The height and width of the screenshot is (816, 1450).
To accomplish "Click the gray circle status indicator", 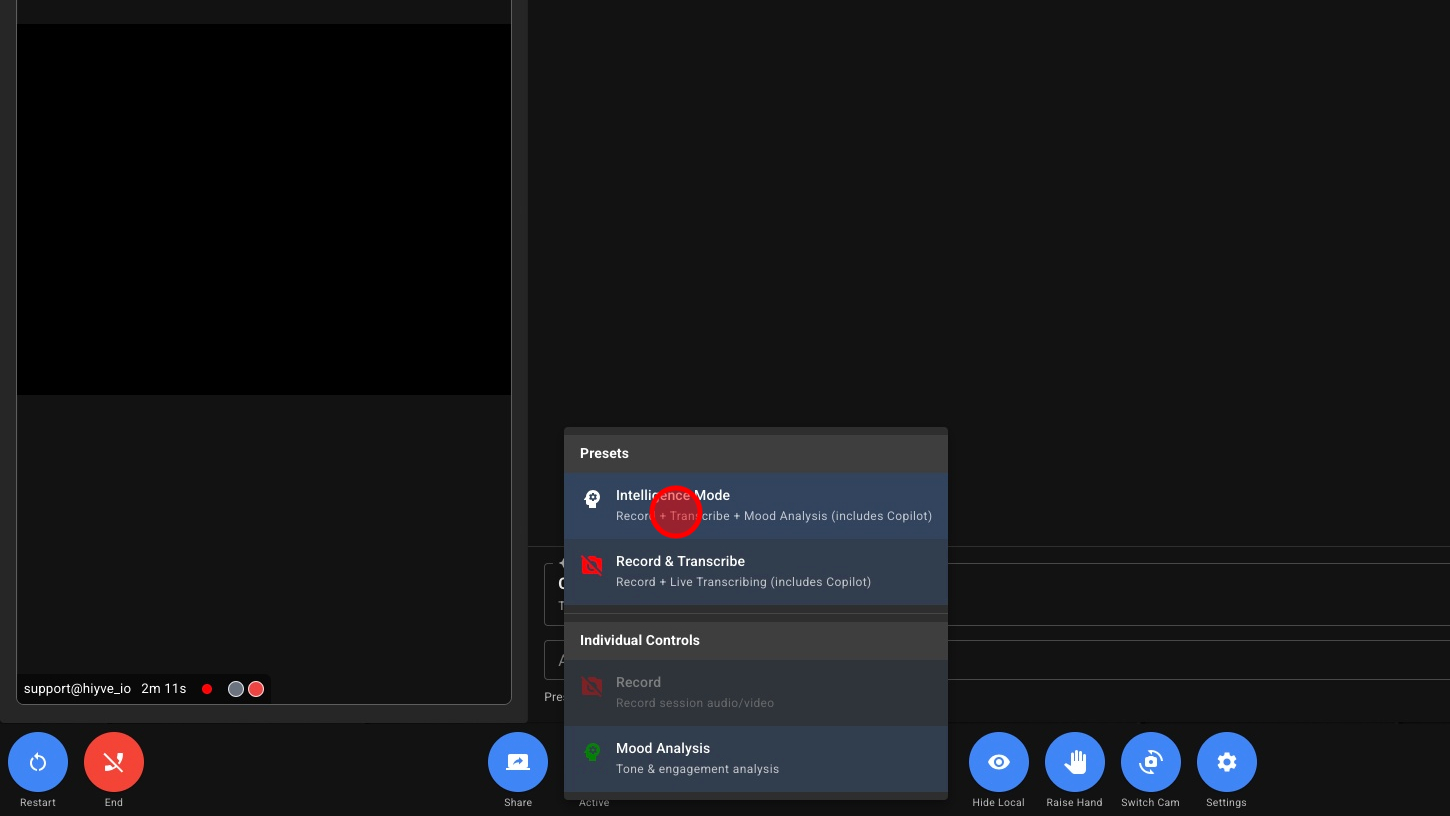I will [x=236, y=689].
